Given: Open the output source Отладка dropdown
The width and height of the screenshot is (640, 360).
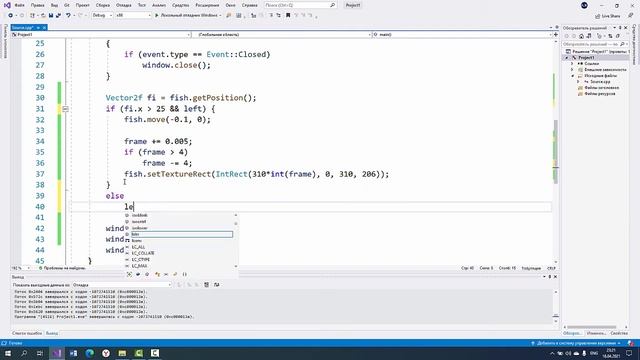Looking at the screenshot, I should point(122,285).
